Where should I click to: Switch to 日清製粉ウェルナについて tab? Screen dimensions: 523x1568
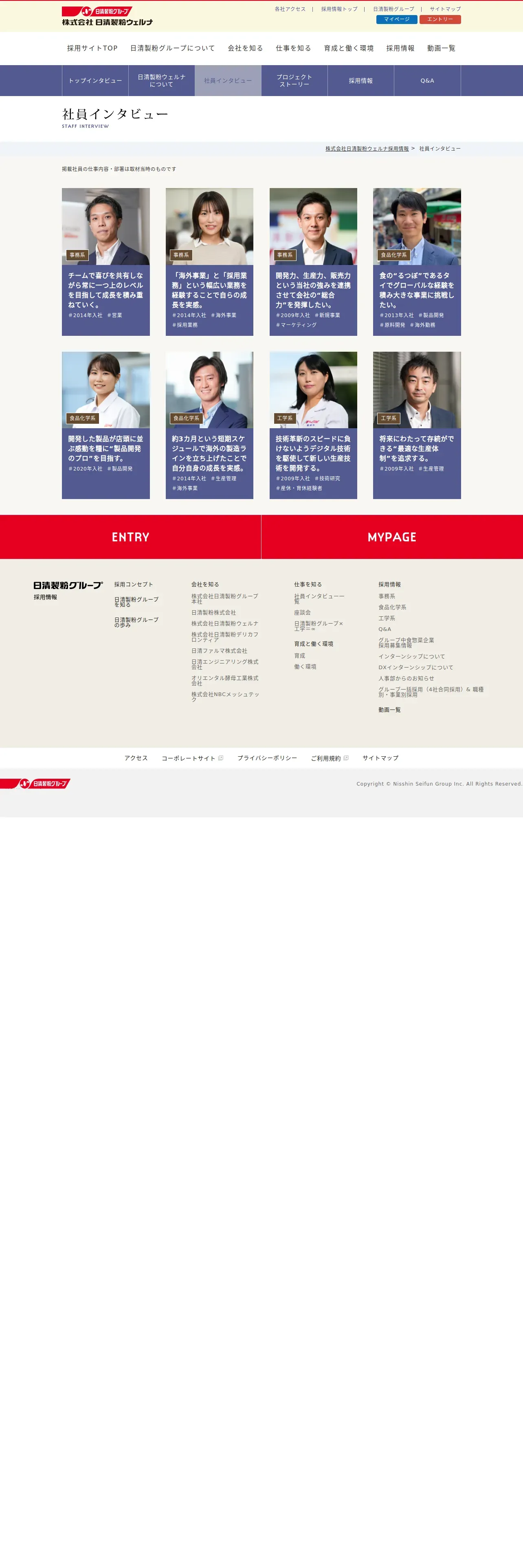point(161,80)
